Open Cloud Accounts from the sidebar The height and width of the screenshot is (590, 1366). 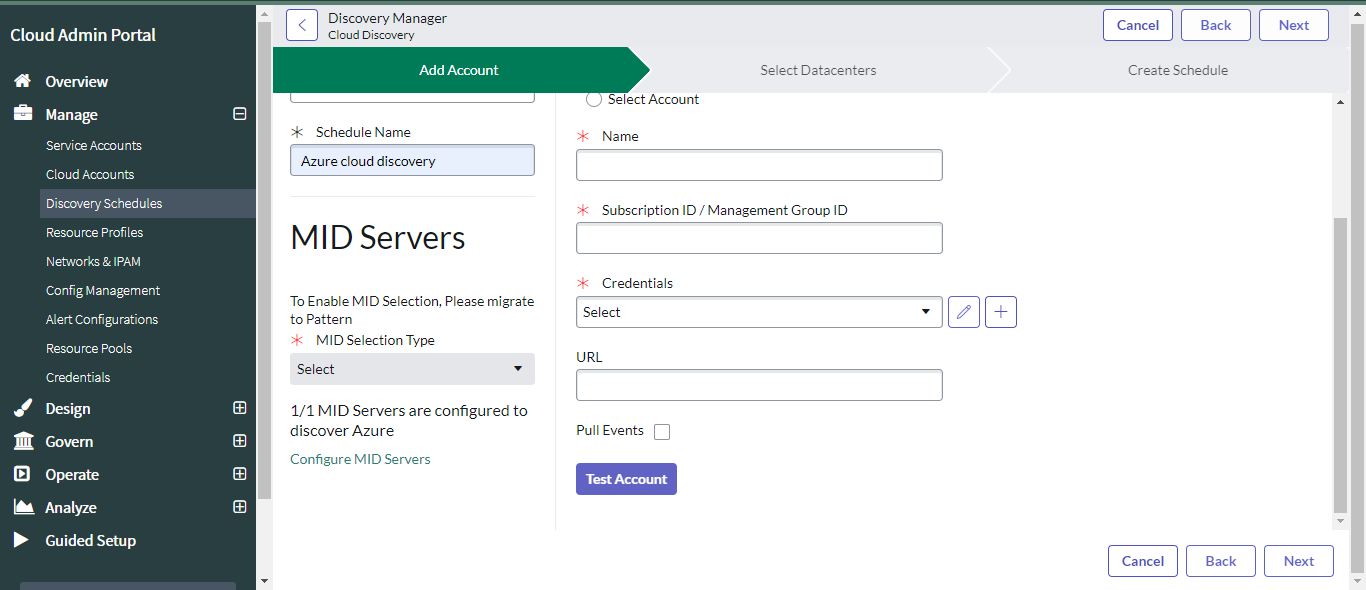click(90, 174)
